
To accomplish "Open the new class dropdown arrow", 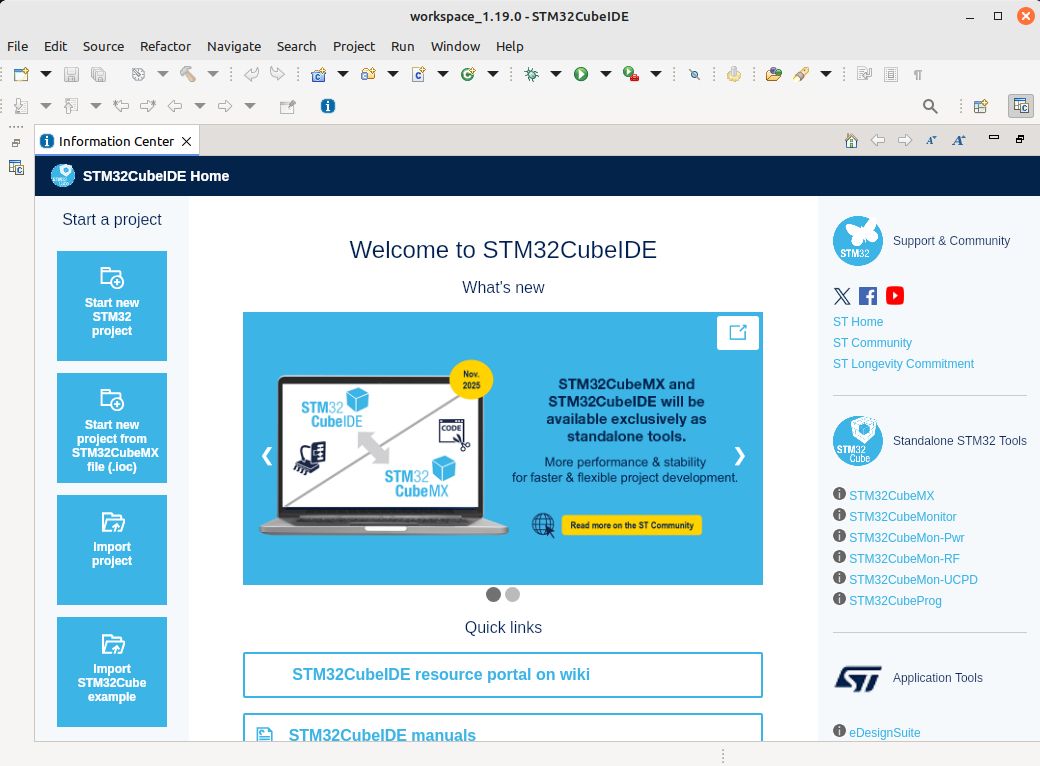I will [493, 74].
